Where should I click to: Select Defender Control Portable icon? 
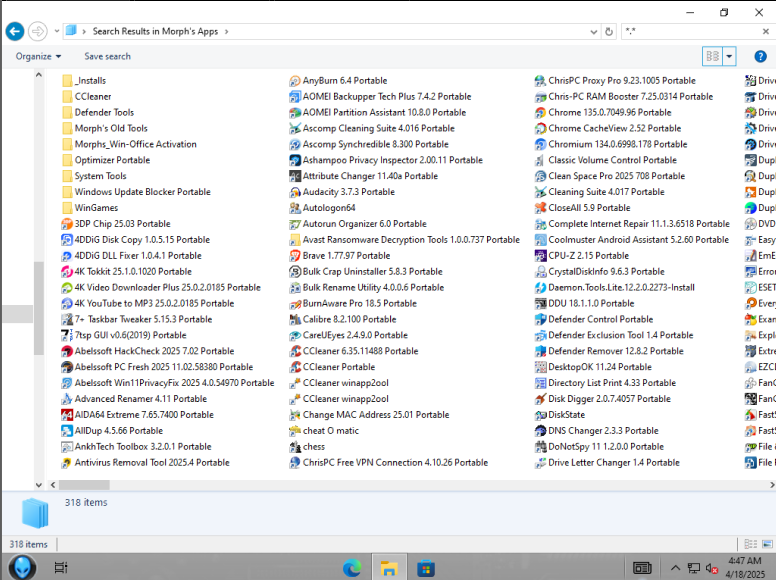pos(540,319)
